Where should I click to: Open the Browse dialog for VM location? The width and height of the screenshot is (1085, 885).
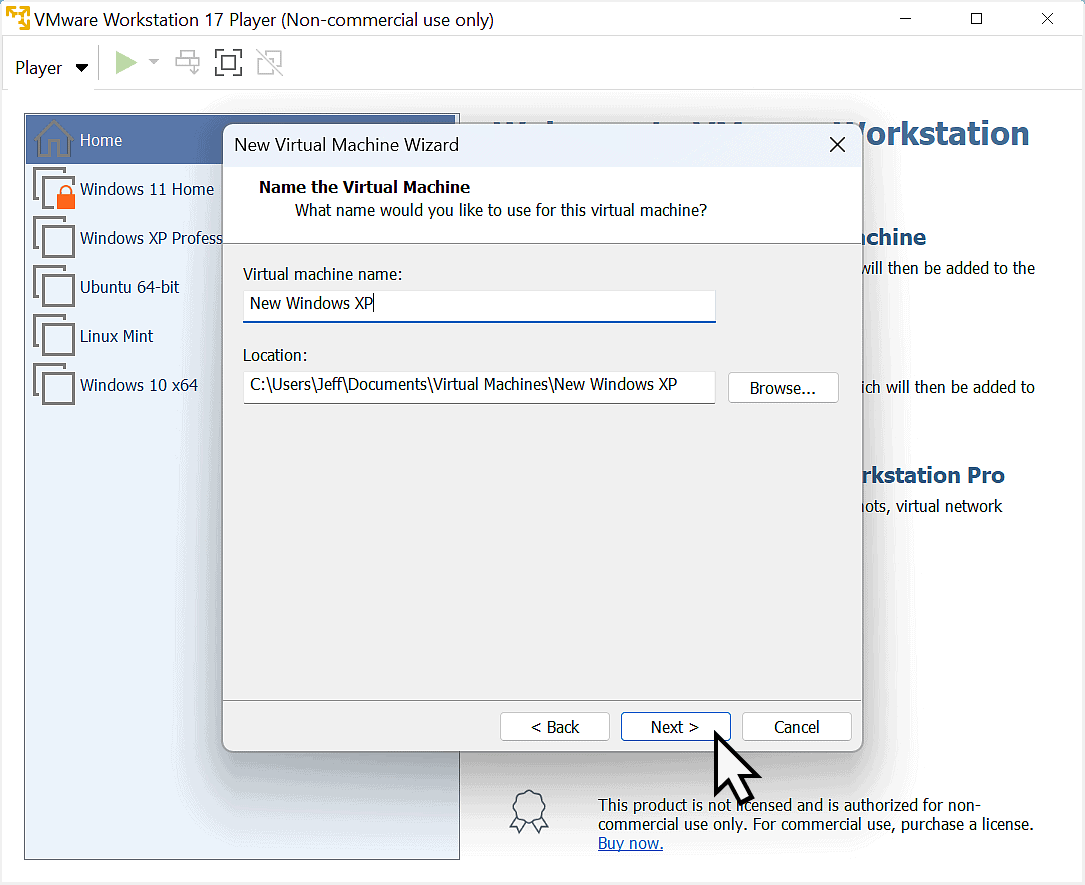783,387
